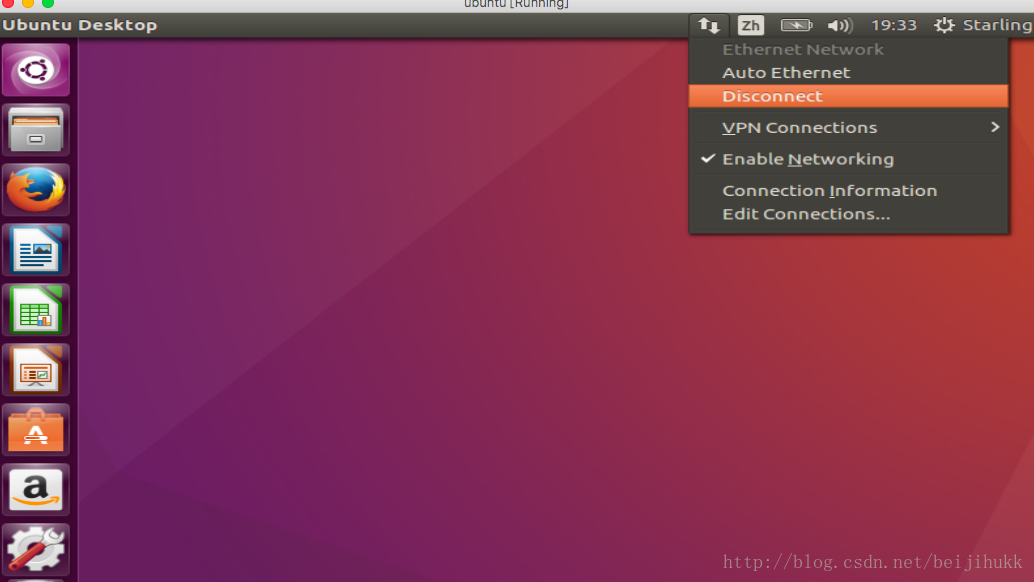Open LibreOffice Writer from the launcher

point(36,250)
